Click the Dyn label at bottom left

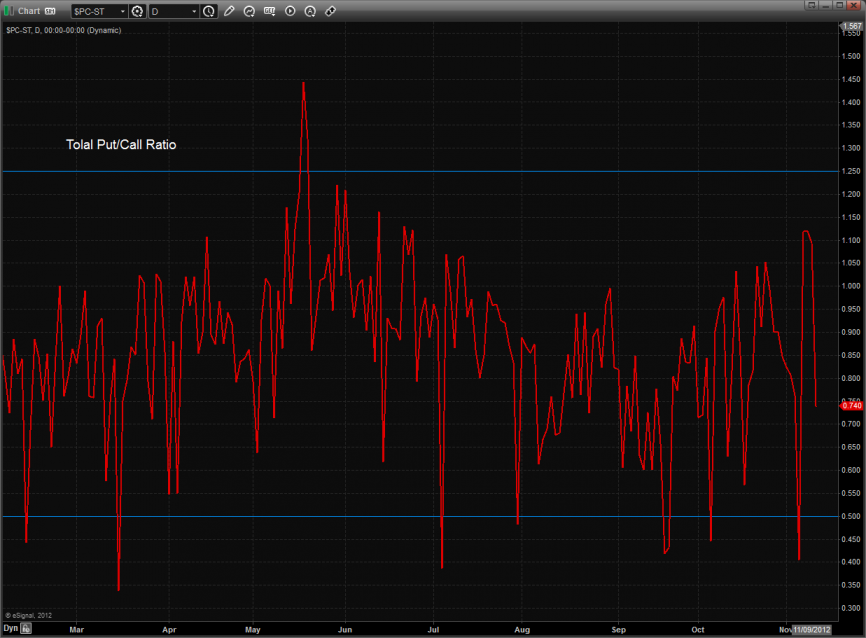11,628
